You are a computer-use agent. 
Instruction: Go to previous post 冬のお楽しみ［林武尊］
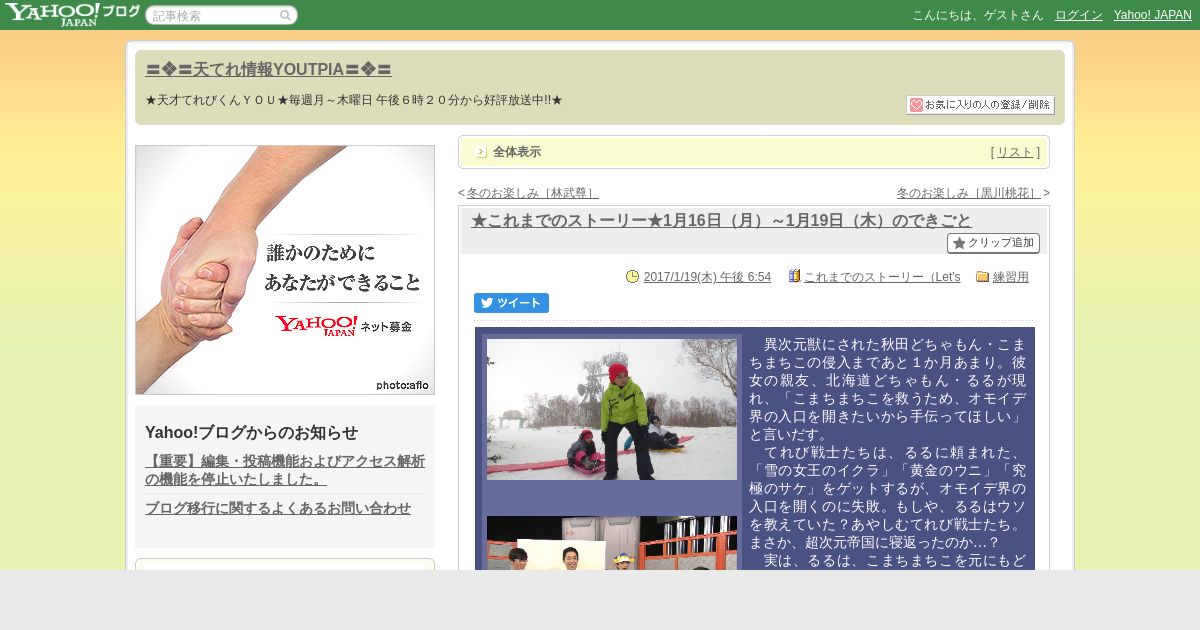pos(532,193)
